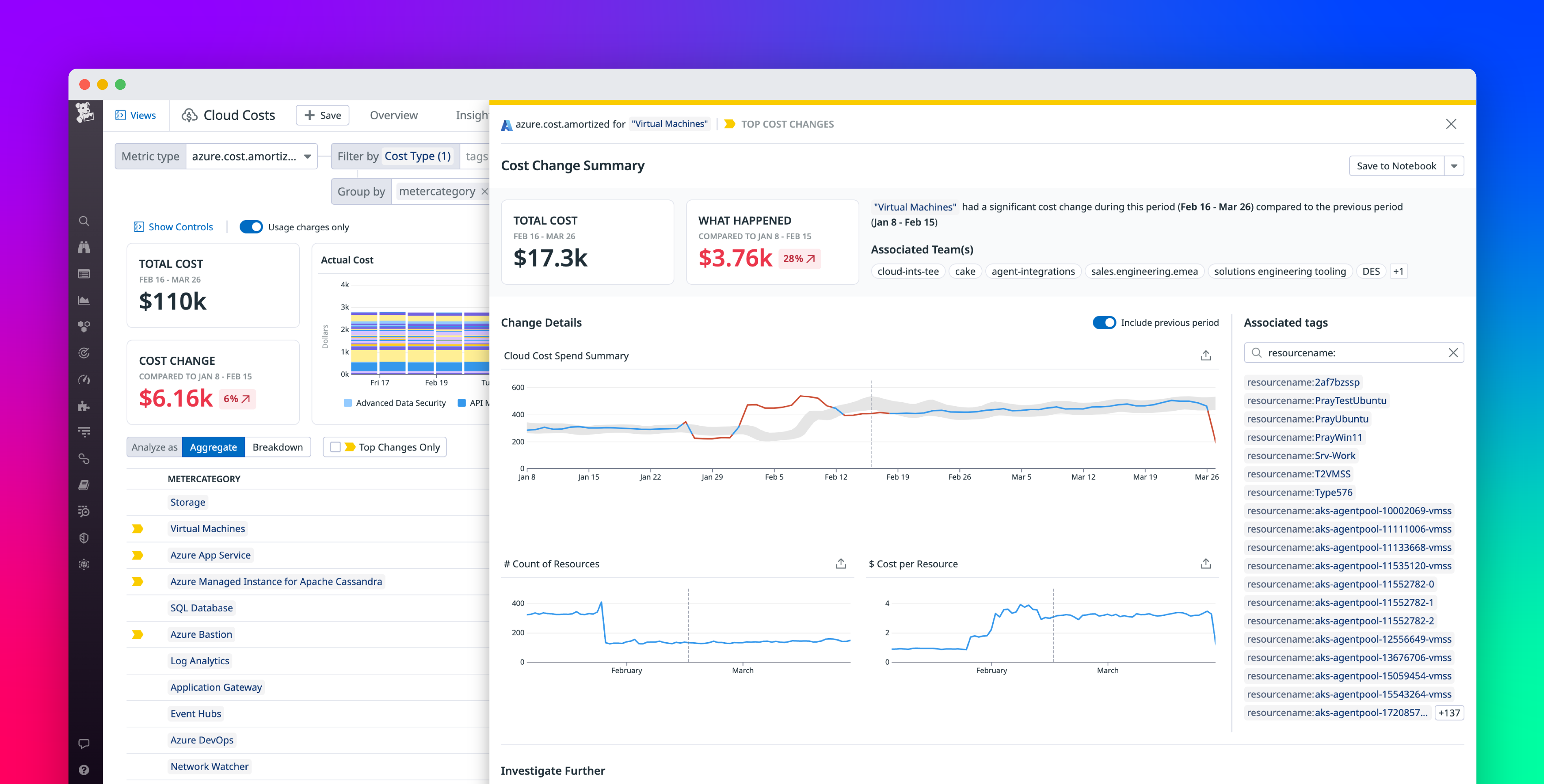Expand Show Controls
The height and width of the screenshot is (784, 1544).
[173, 227]
